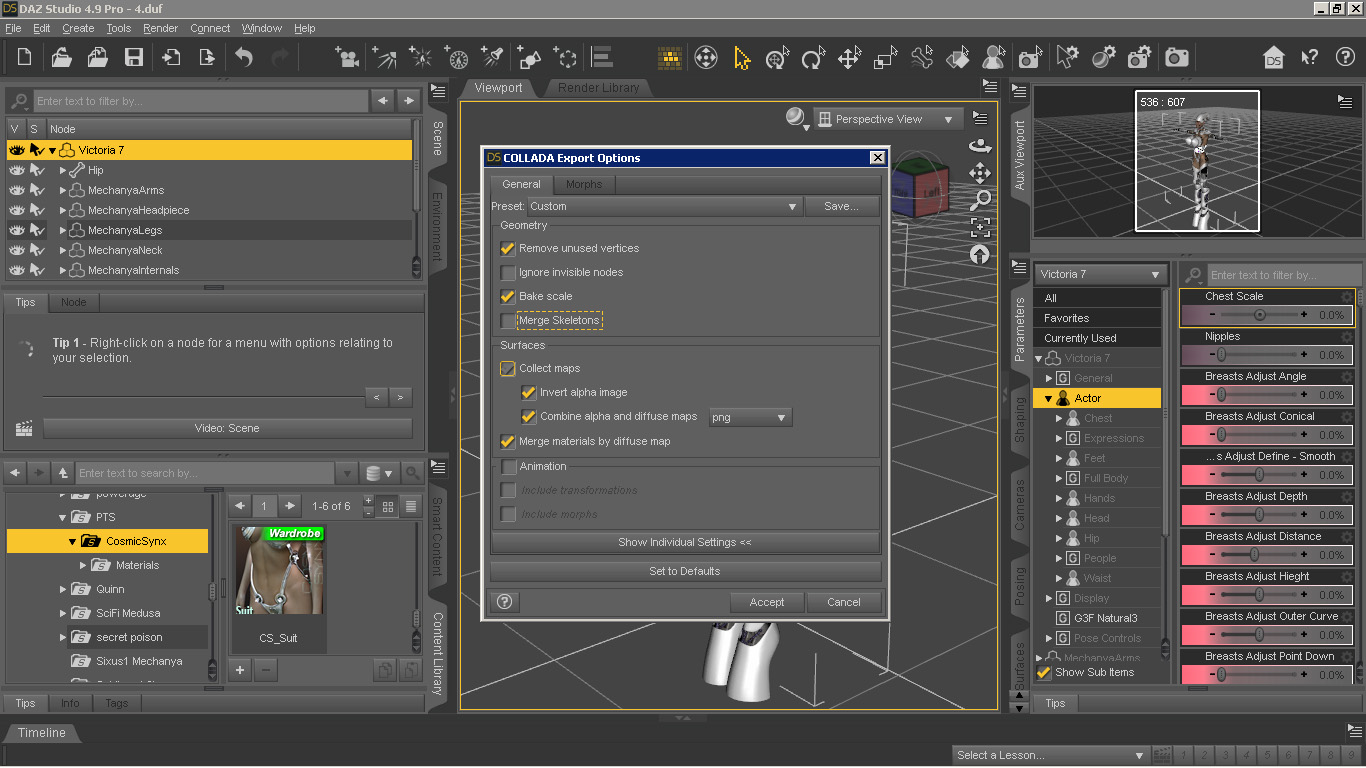Click the Set to Defaults button
The image size is (1366, 768).
(x=685, y=571)
